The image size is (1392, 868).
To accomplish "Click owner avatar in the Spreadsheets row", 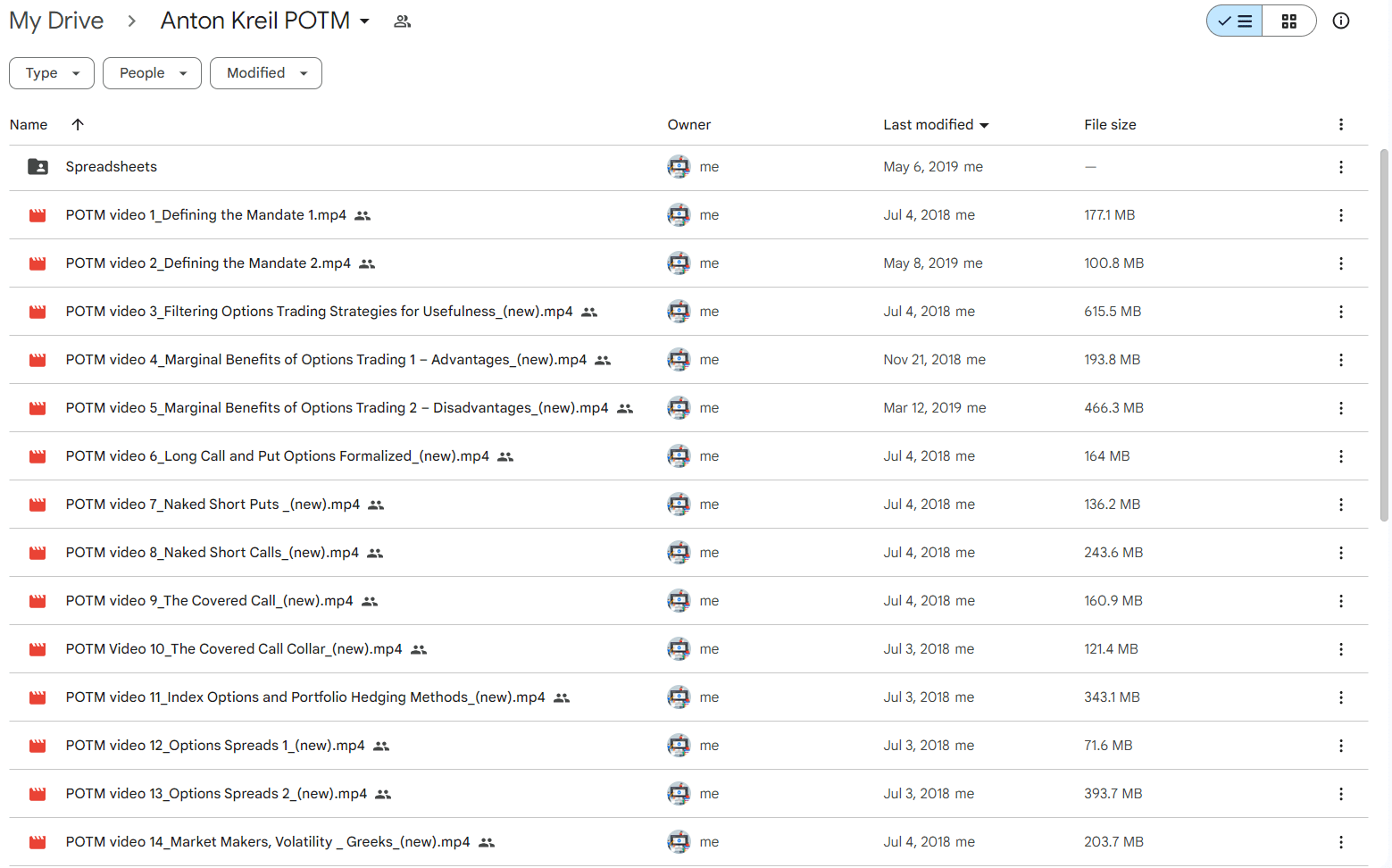I will [679, 167].
